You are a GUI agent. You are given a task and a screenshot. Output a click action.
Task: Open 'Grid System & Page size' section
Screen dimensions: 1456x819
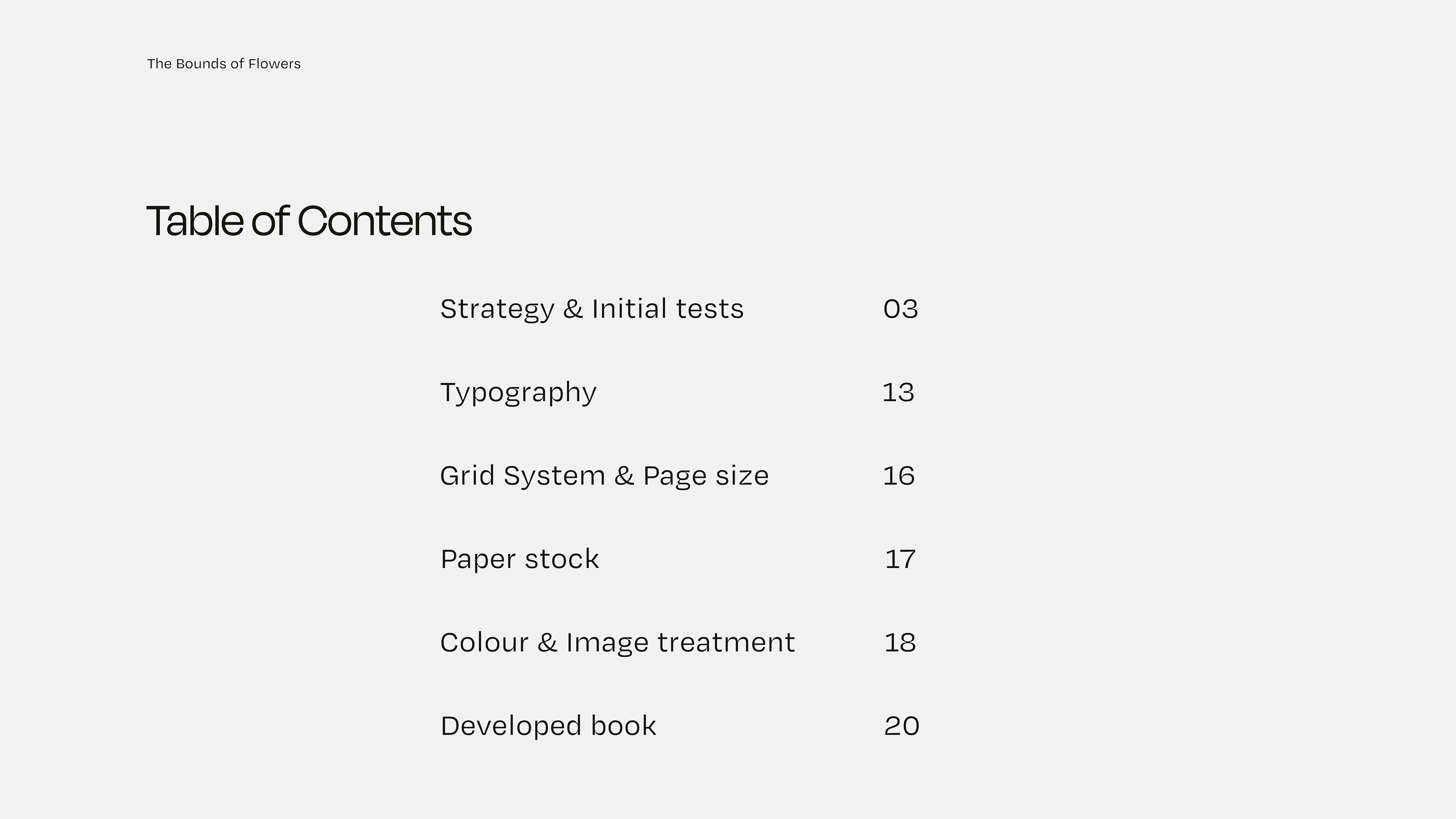pos(604,476)
